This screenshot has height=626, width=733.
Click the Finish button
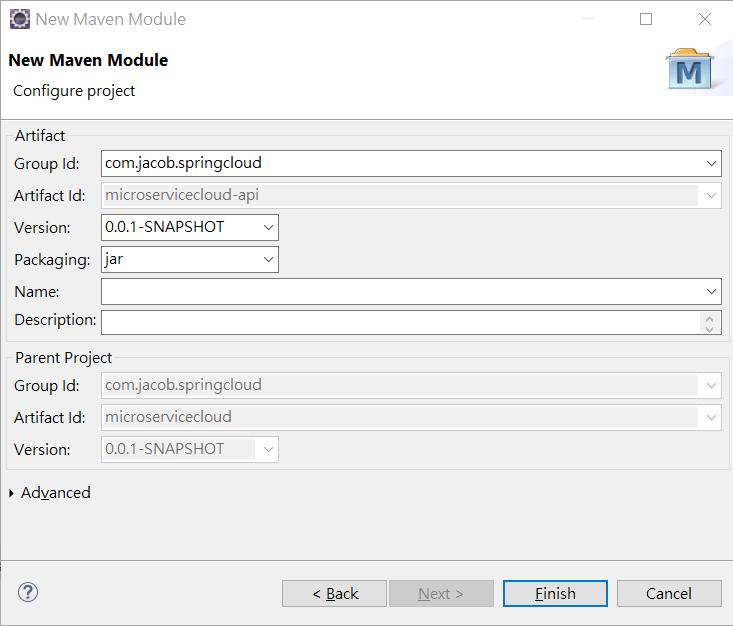pos(555,594)
